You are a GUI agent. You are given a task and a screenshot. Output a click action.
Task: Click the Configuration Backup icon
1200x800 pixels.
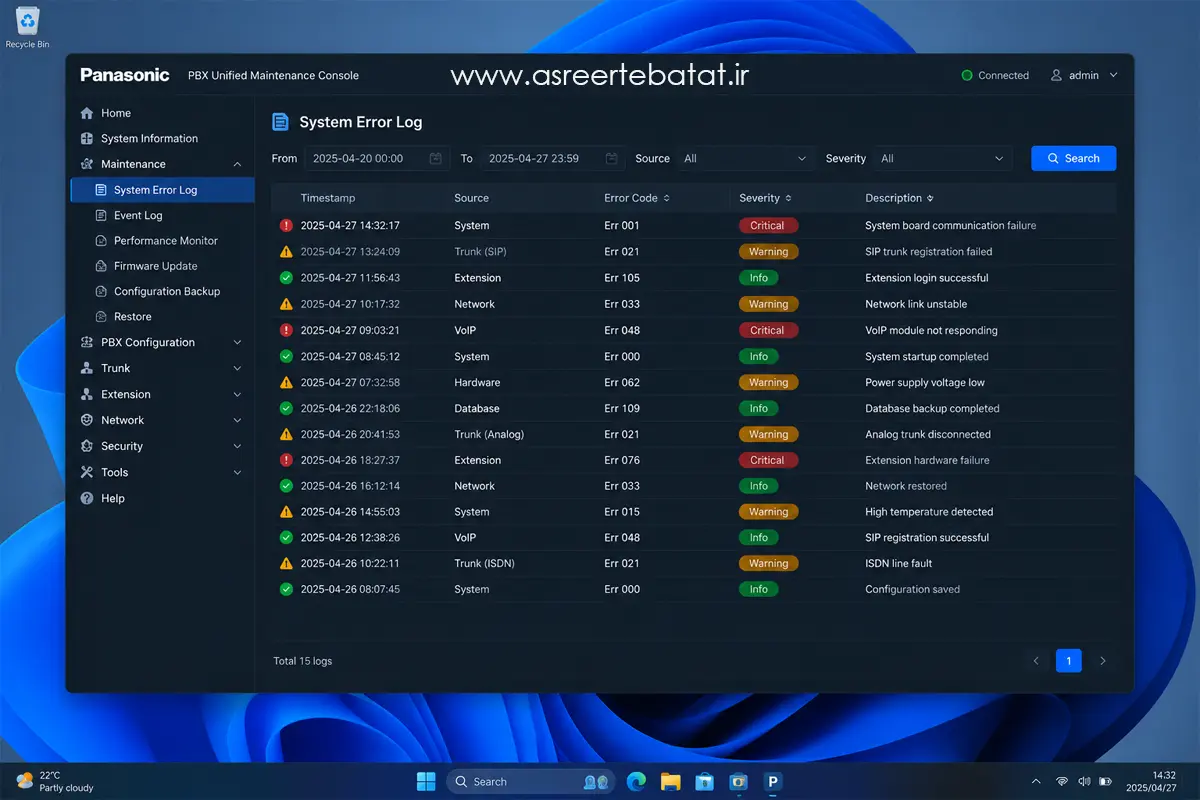pos(100,291)
